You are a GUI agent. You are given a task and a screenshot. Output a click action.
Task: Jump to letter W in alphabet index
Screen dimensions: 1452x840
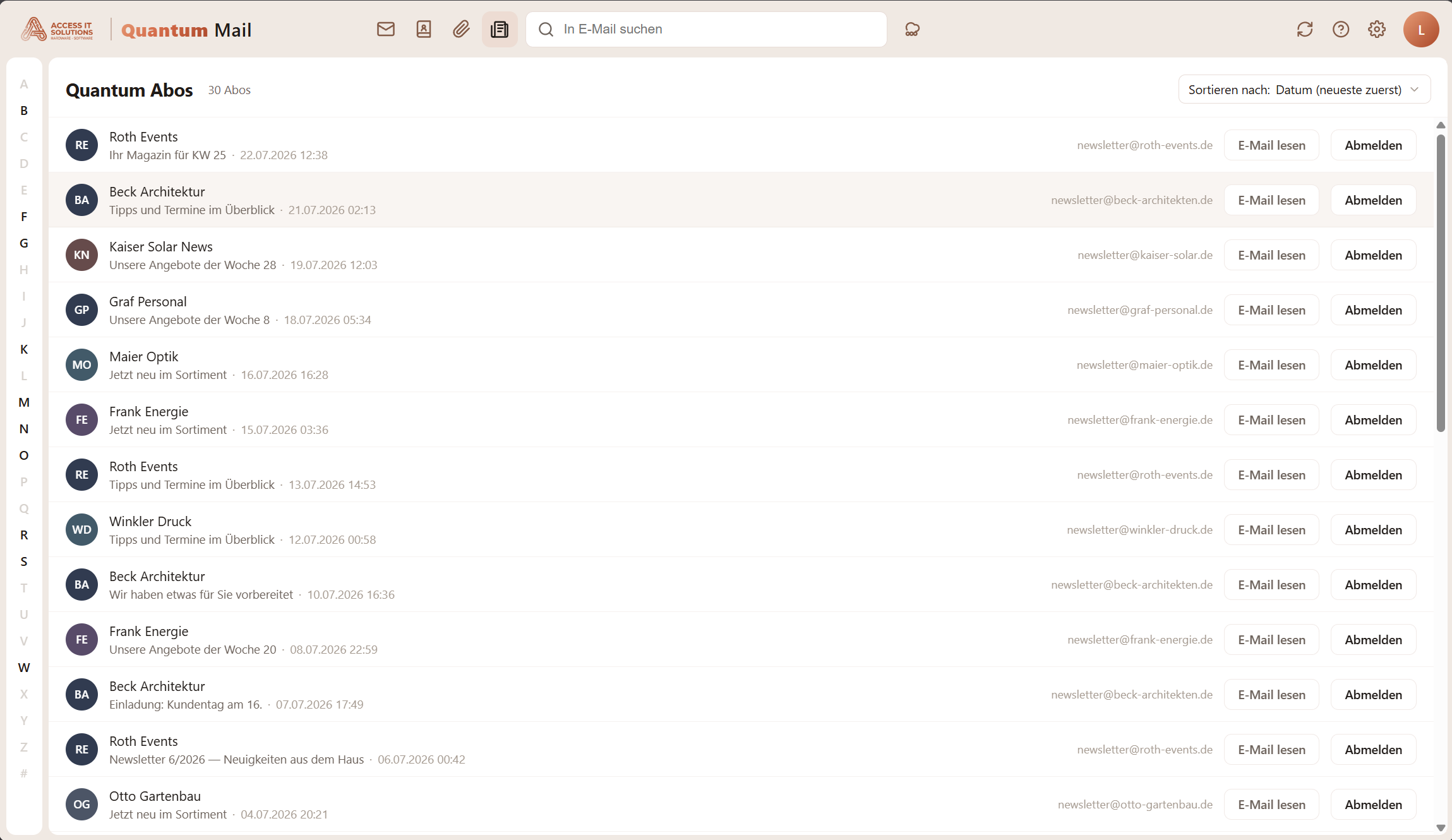coord(24,668)
